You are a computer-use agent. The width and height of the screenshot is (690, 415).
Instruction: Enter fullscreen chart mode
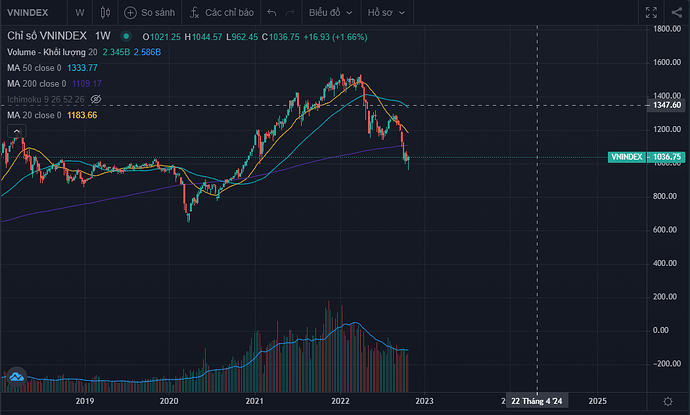651,12
